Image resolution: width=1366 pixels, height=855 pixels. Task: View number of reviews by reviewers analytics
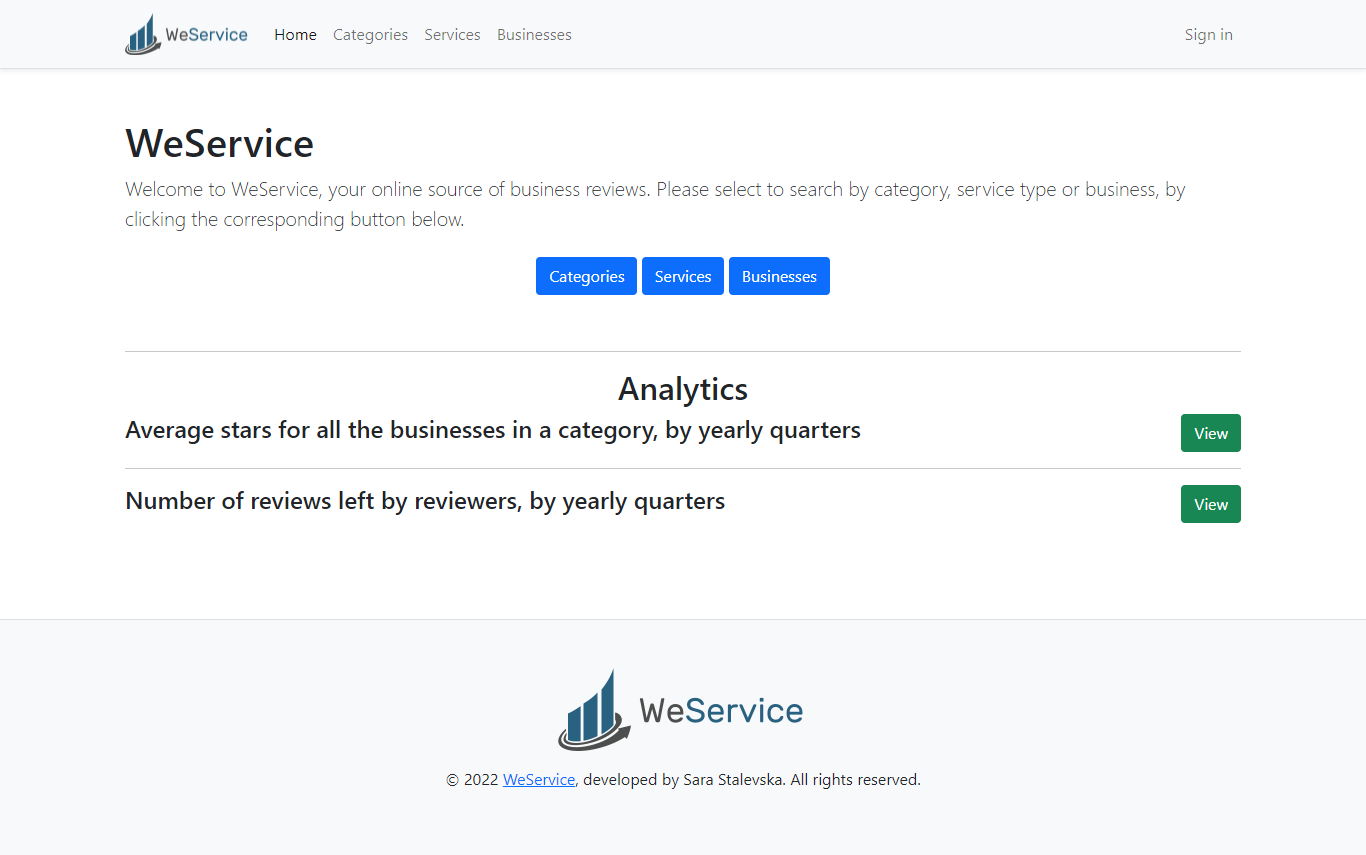pyautogui.click(x=1210, y=504)
